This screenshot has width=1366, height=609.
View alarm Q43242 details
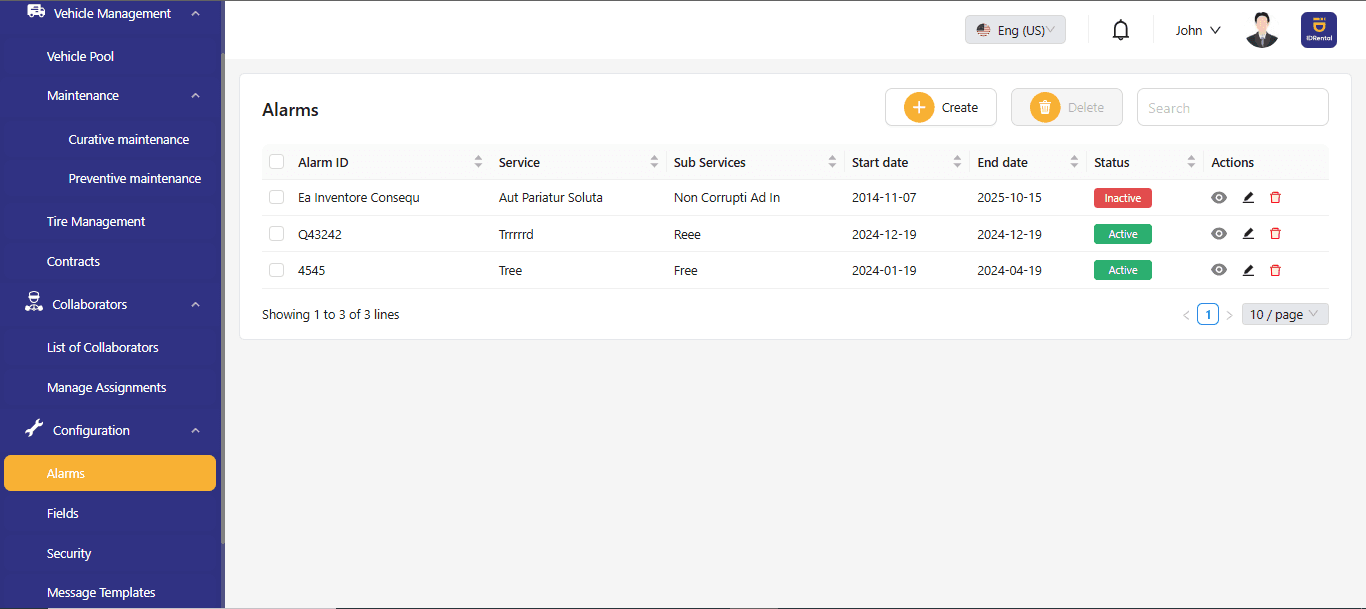pos(1218,234)
